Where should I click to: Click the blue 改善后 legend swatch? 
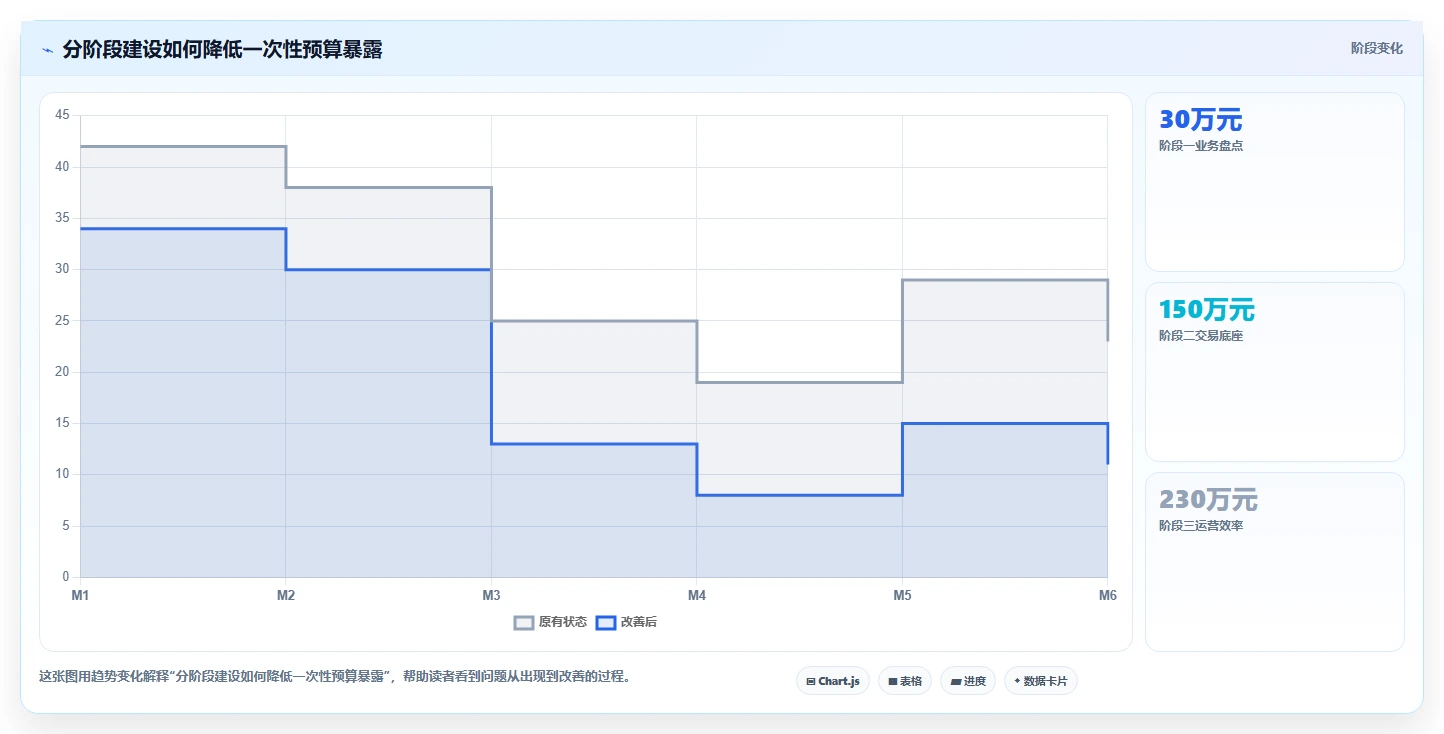click(x=606, y=622)
